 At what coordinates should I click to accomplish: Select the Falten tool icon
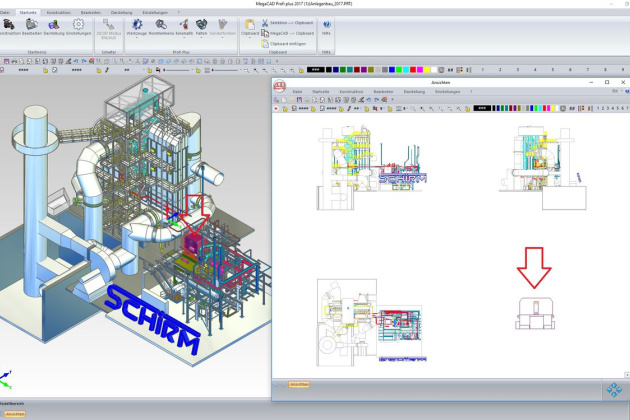(203, 25)
